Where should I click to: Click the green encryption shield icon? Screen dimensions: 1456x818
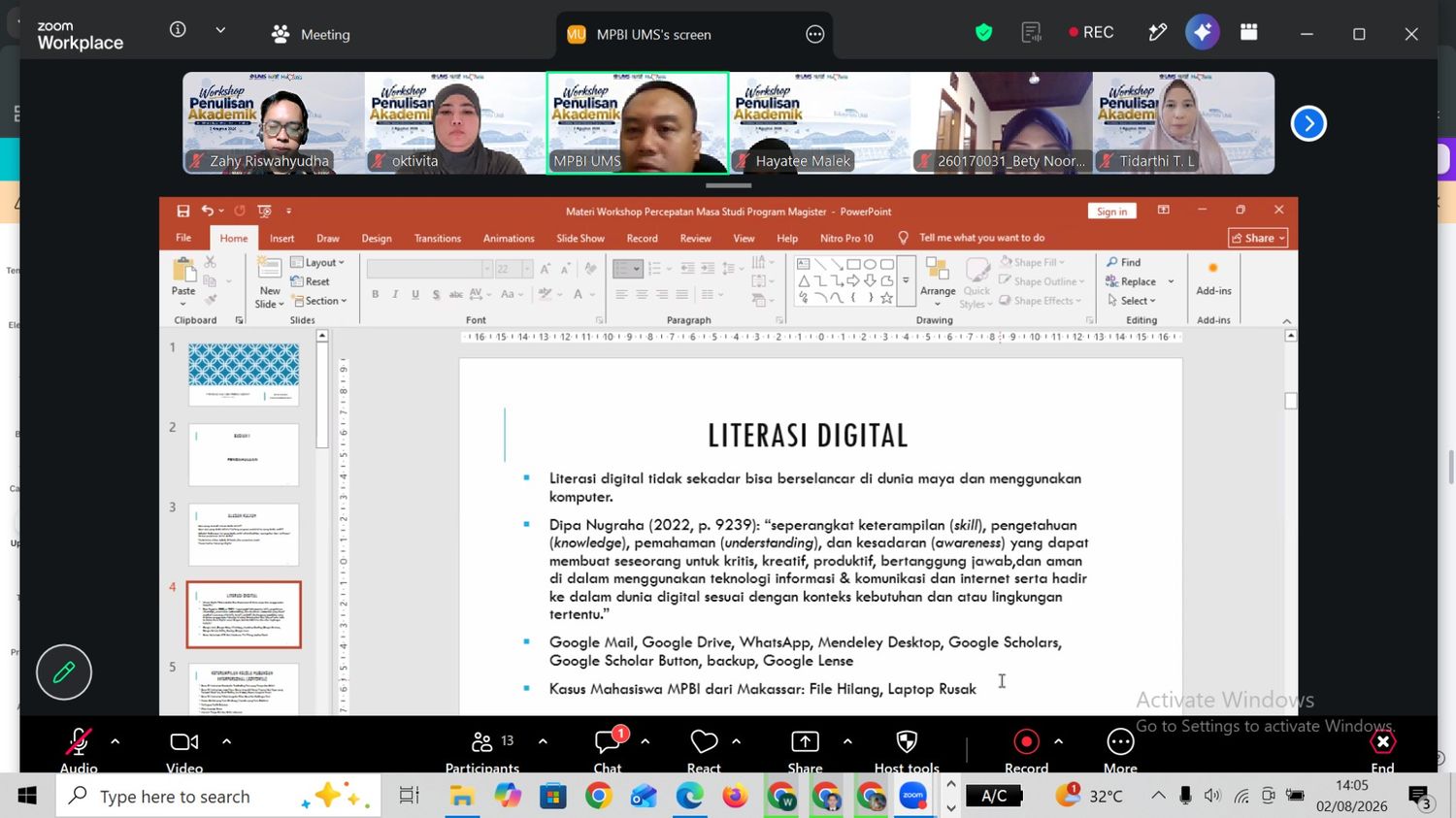(x=984, y=32)
